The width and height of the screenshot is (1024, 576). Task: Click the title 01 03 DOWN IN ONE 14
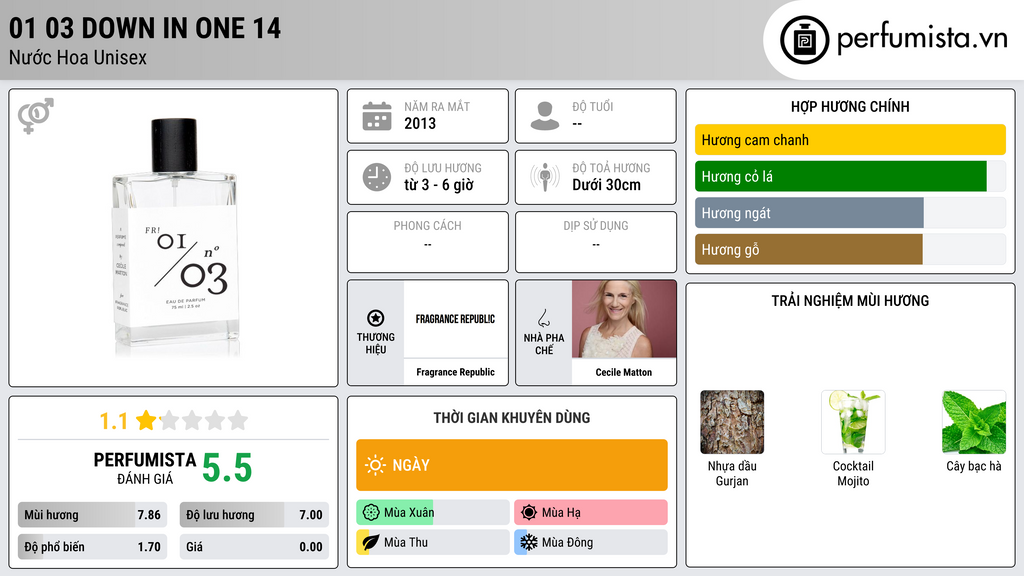click(x=145, y=28)
